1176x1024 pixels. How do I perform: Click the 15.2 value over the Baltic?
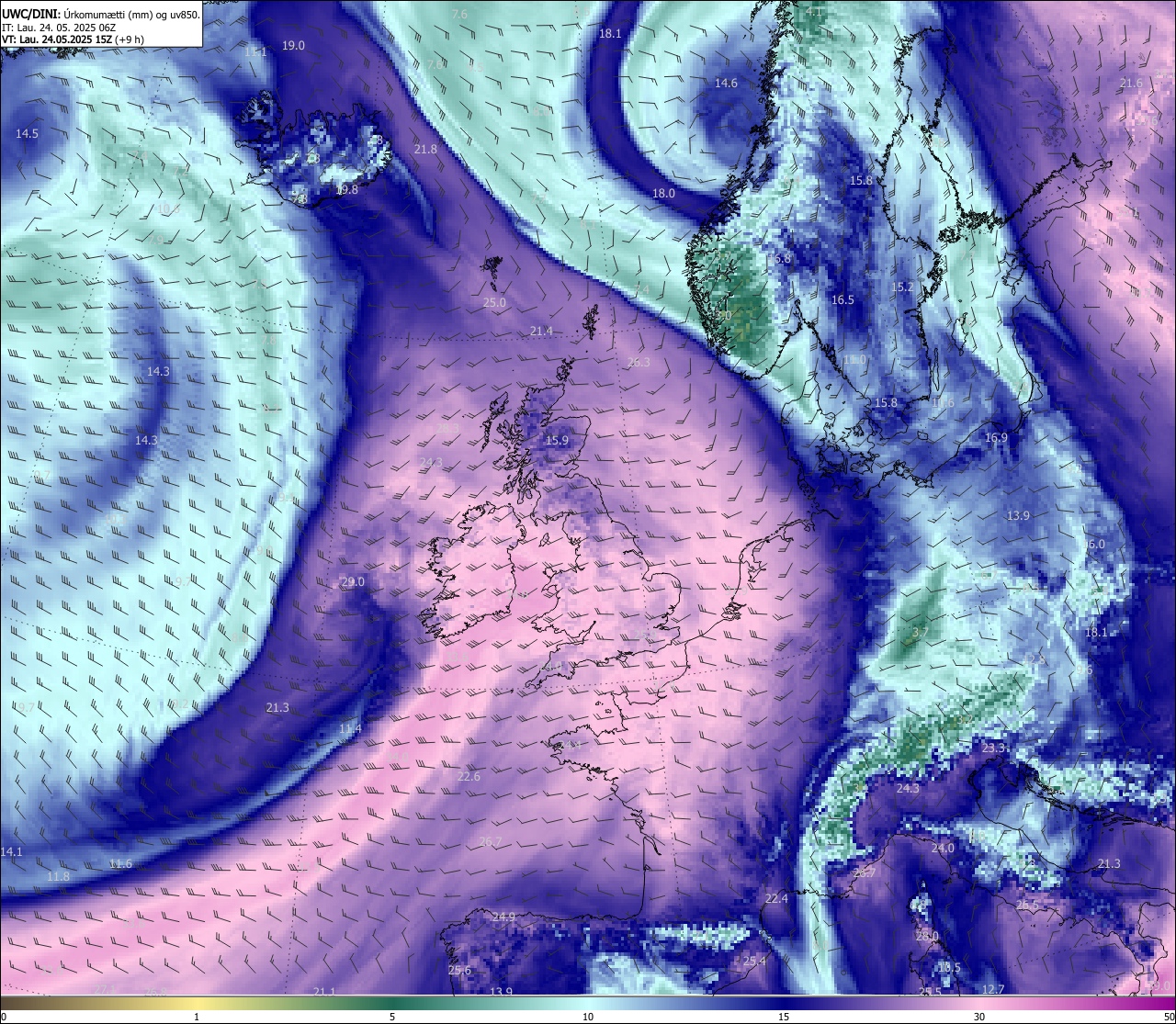click(x=903, y=287)
